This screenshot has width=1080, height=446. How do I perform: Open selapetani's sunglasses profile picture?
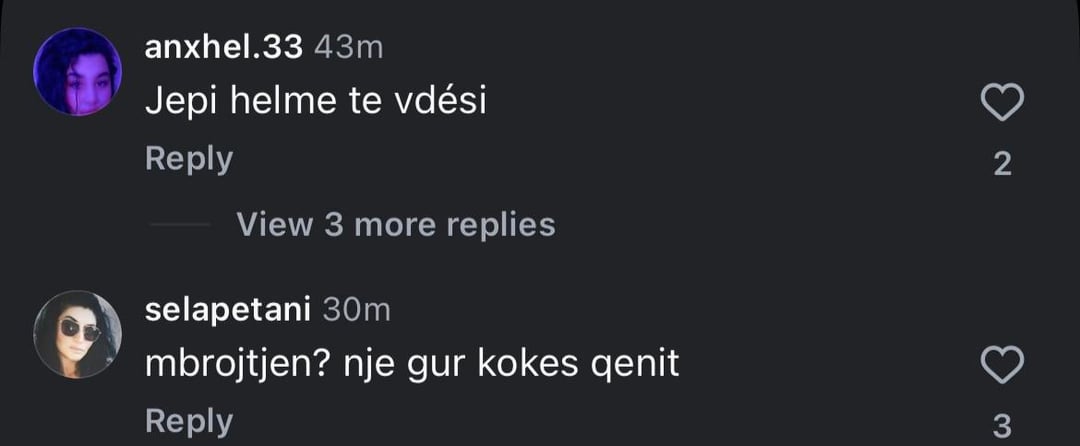tap(78, 334)
